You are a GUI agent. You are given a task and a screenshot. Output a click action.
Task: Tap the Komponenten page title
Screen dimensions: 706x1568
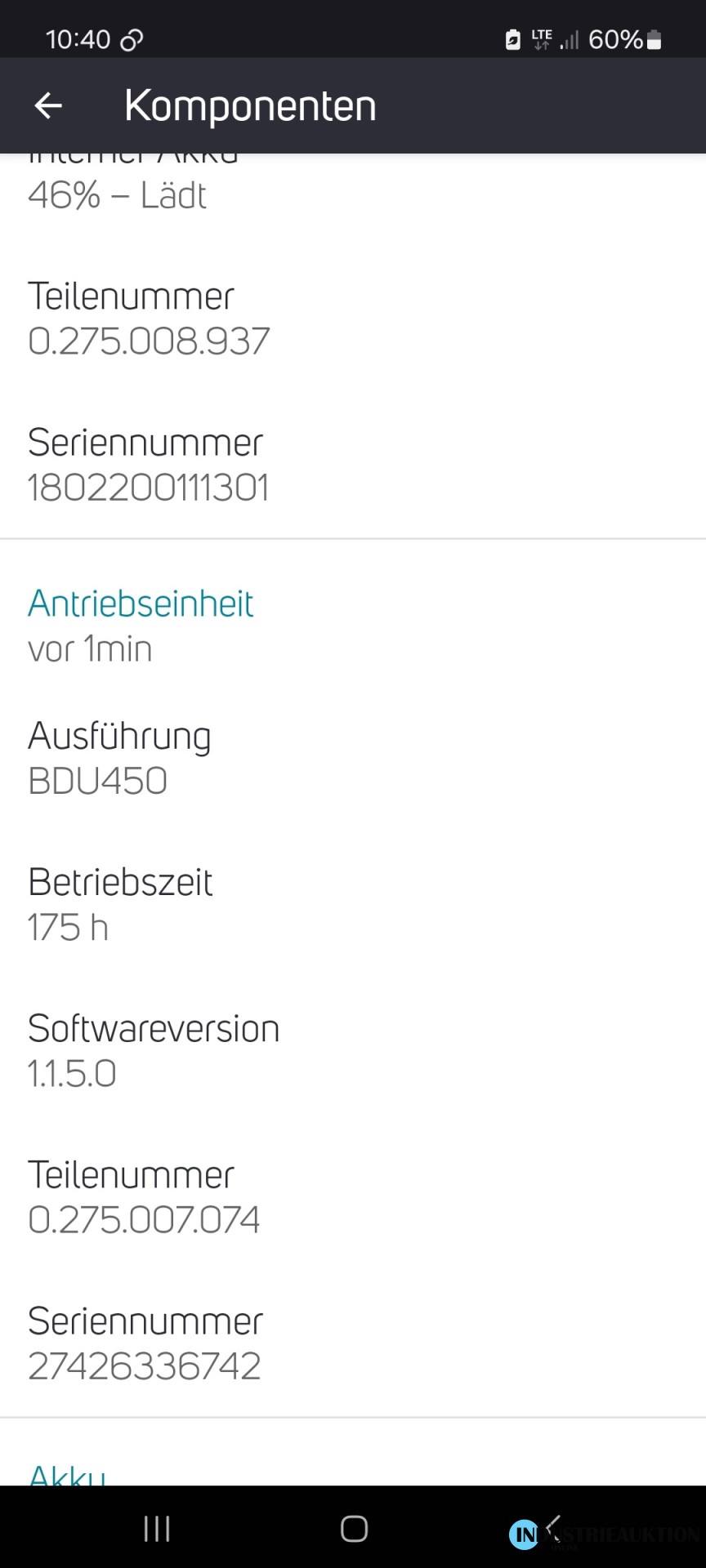click(x=250, y=106)
